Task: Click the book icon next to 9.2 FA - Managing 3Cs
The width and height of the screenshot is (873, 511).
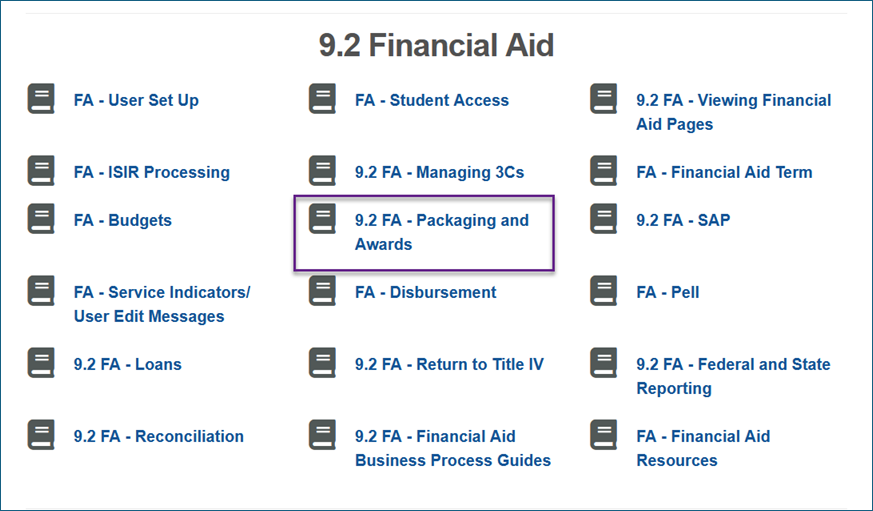Action: click(322, 170)
